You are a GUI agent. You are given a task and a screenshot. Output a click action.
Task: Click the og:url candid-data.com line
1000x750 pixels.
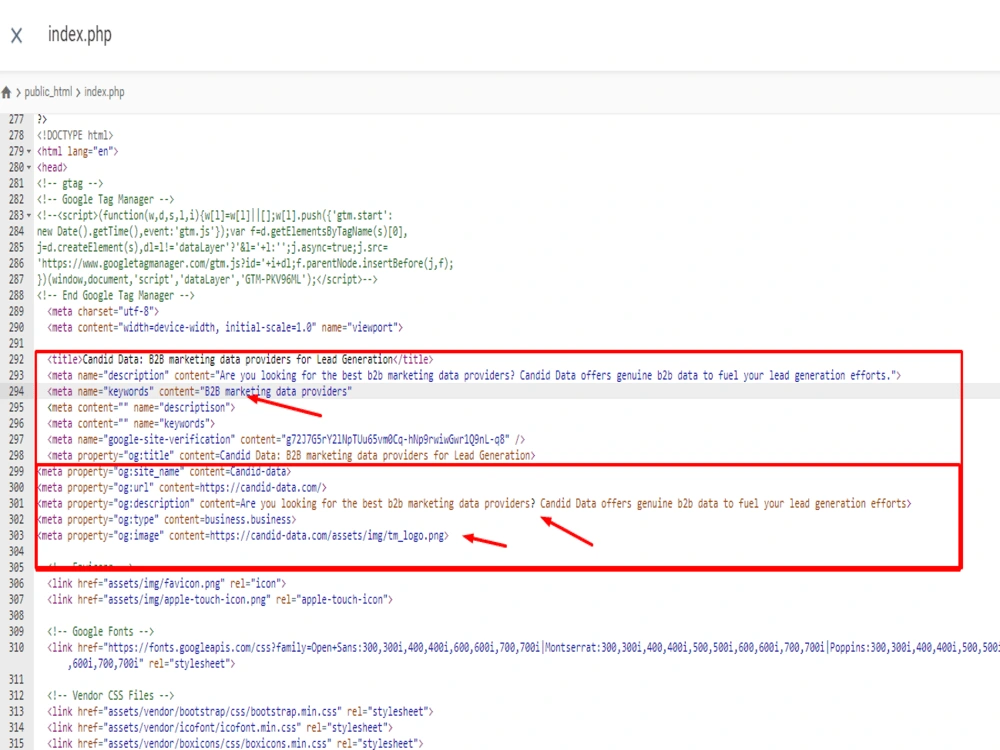[x=182, y=487]
